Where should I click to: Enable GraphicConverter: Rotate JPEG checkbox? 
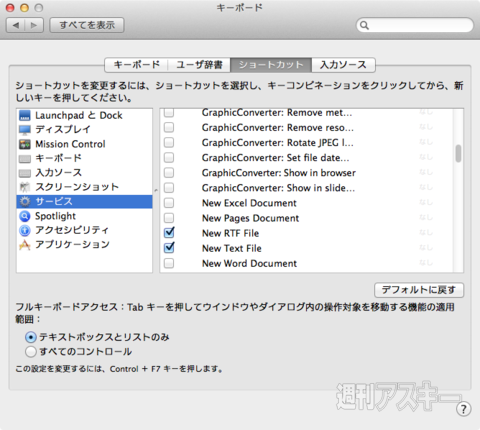pos(169,142)
